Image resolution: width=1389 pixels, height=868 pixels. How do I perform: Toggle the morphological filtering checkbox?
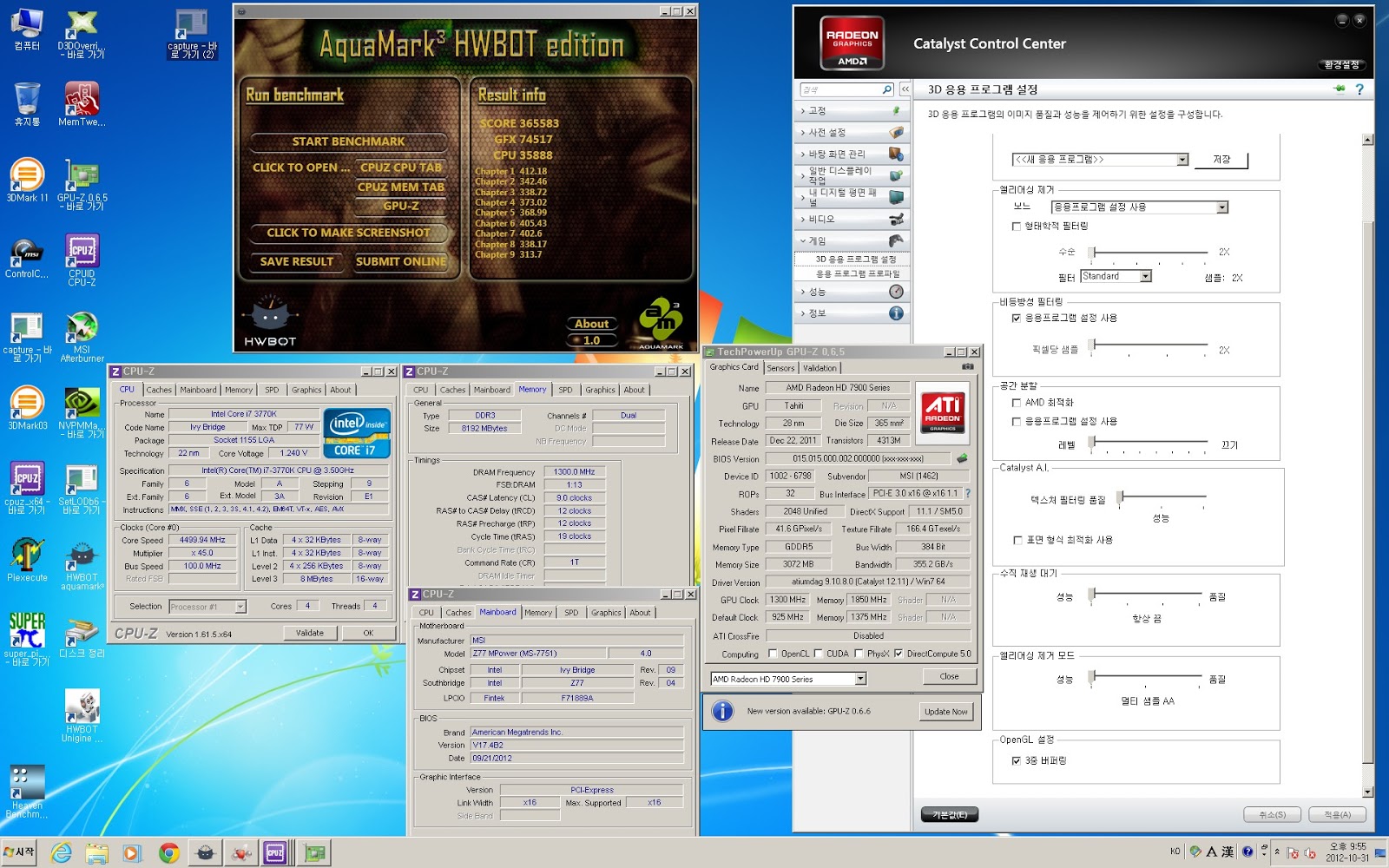(1017, 227)
